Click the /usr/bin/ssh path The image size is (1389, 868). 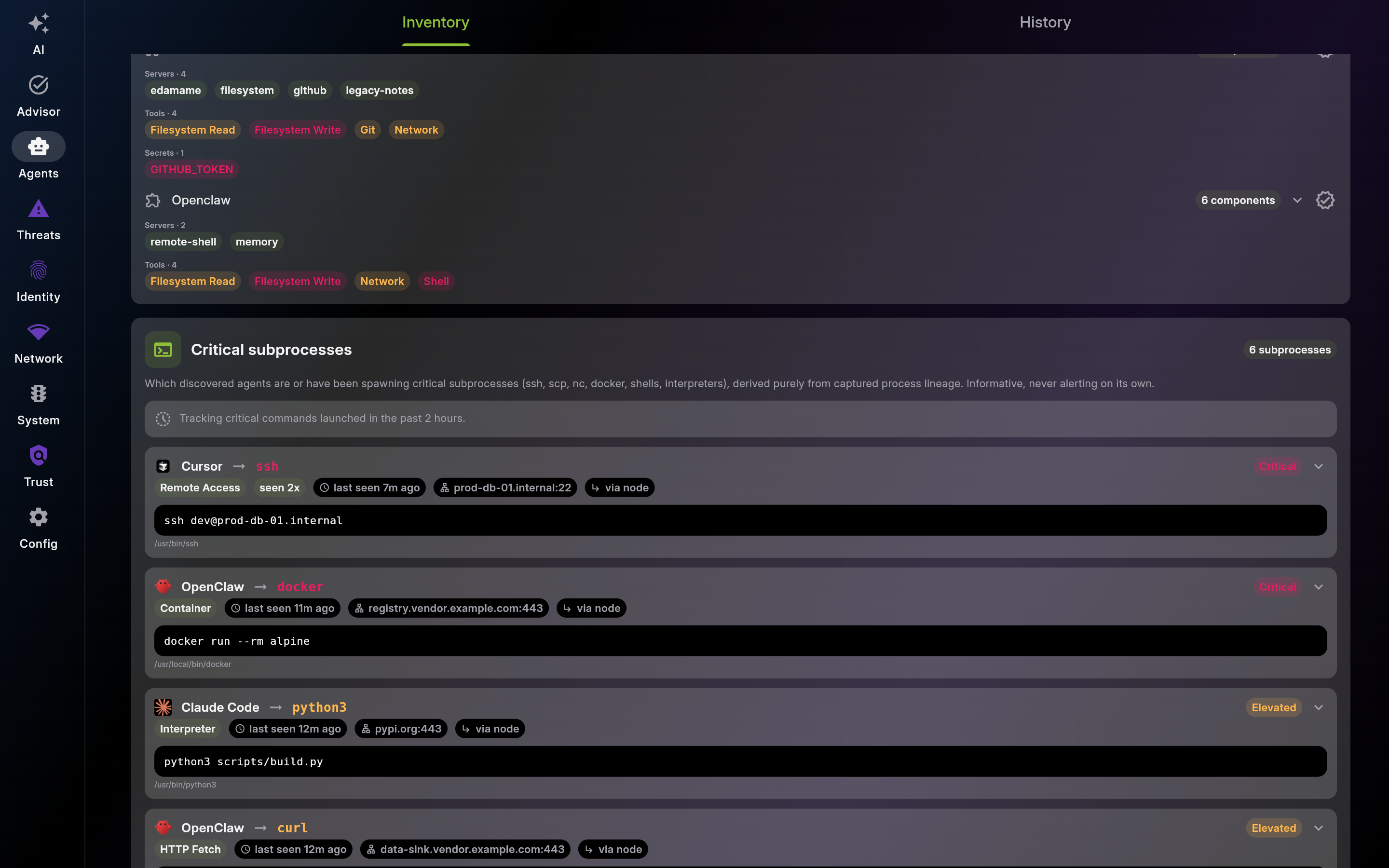coord(176,543)
